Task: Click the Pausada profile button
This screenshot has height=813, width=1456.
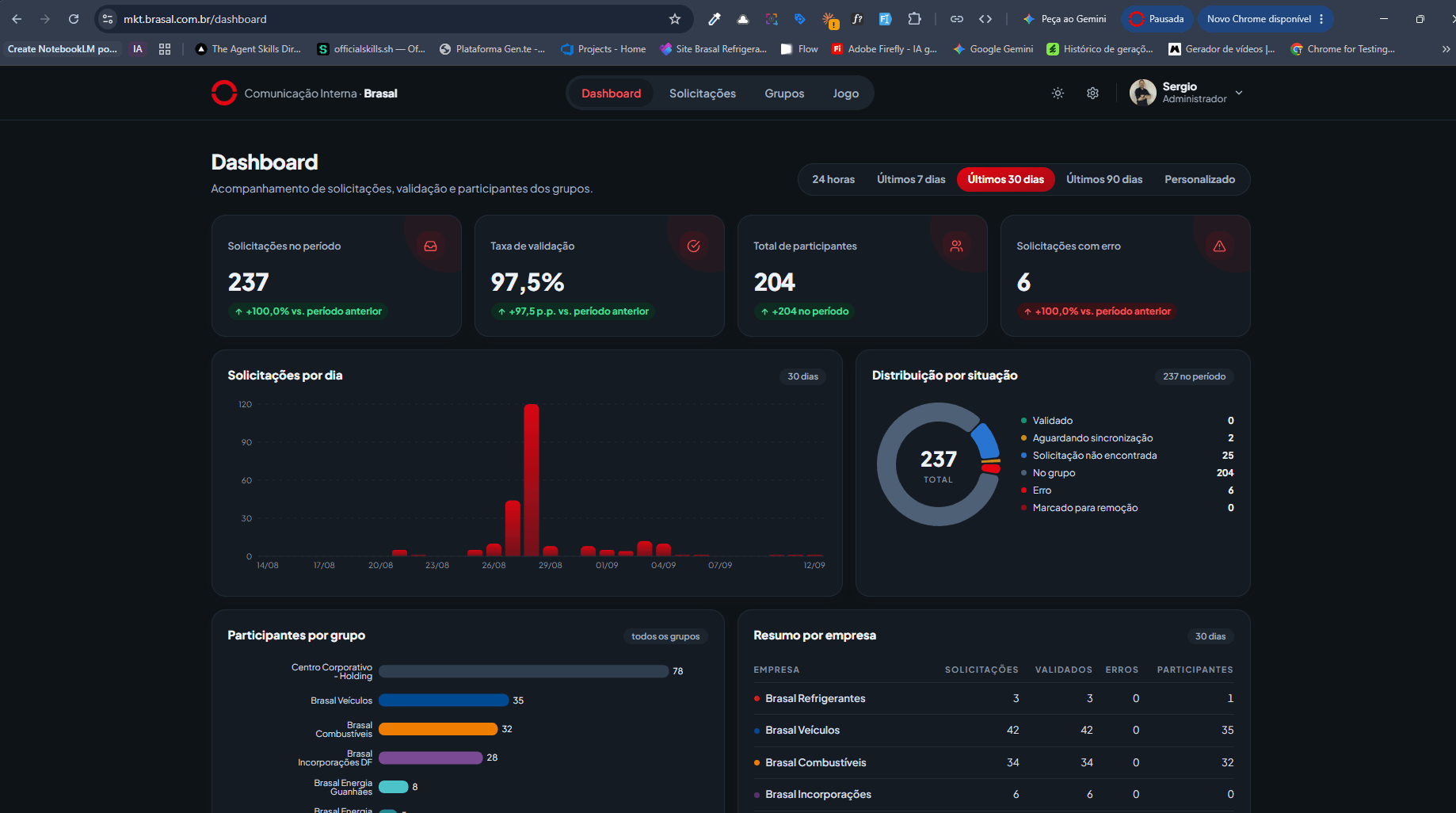Action: 1157,19
